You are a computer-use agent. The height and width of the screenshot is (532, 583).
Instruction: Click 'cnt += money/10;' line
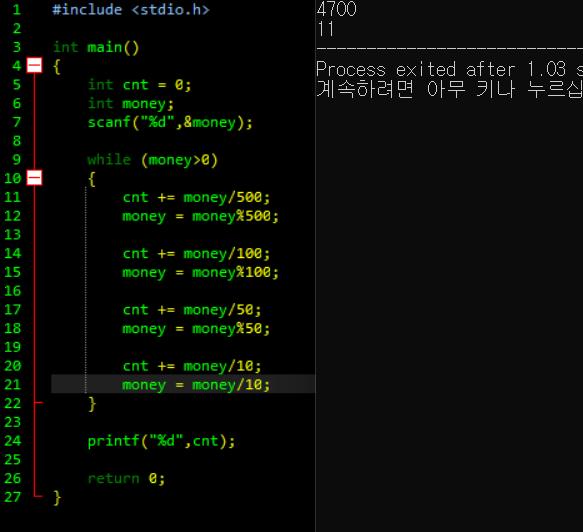coord(192,366)
